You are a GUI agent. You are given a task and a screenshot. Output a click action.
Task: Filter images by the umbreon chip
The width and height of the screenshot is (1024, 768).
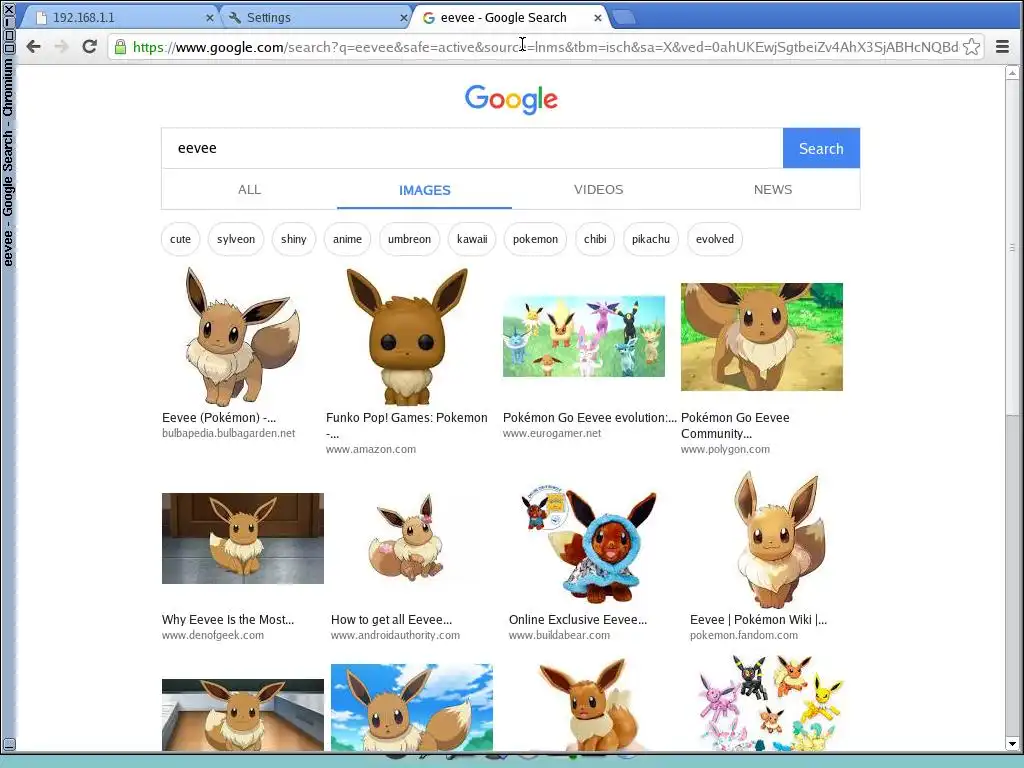click(409, 239)
